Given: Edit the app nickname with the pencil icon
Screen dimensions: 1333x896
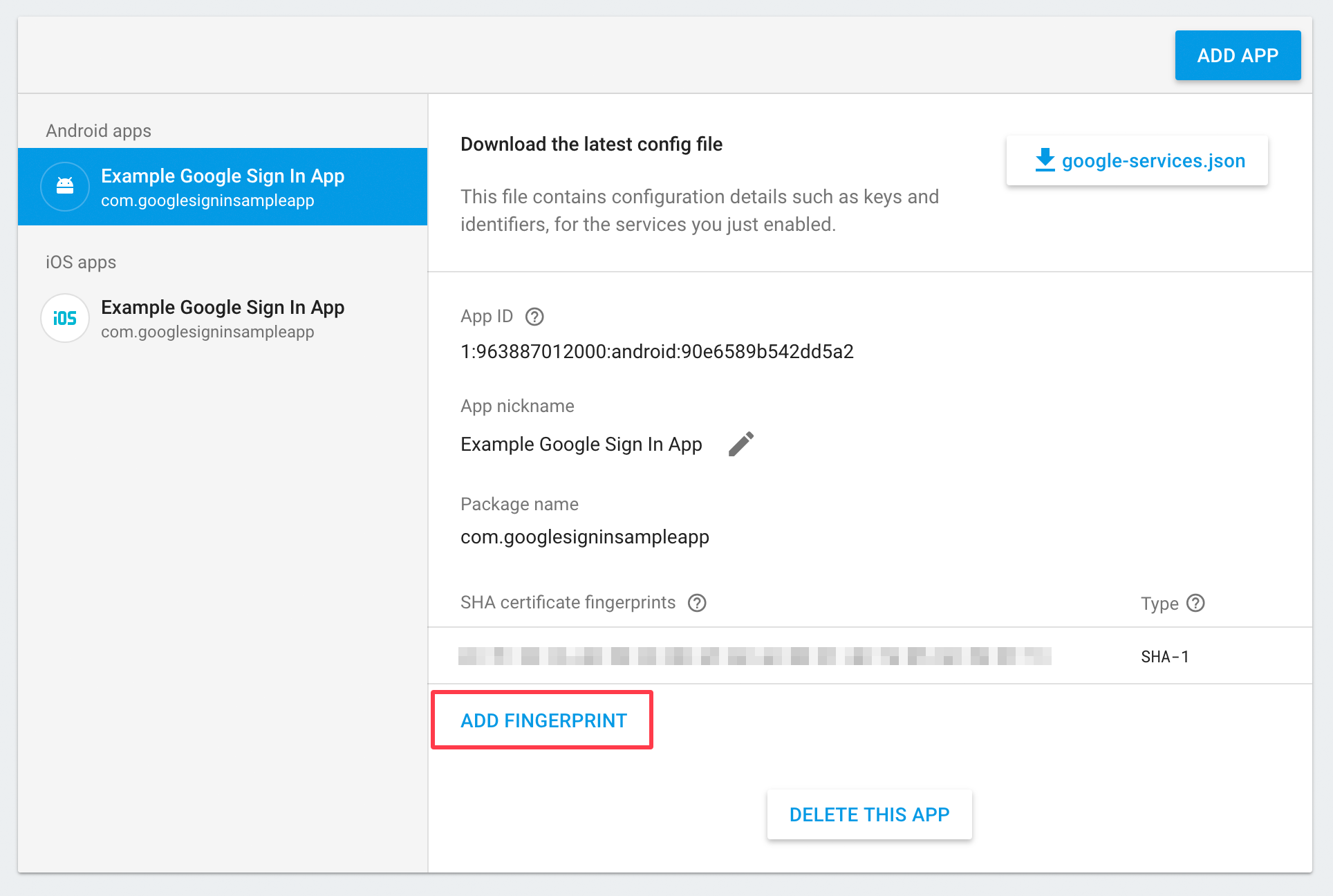Looking at the screenshot, I should pyautogui.click(x=740, y=444).
